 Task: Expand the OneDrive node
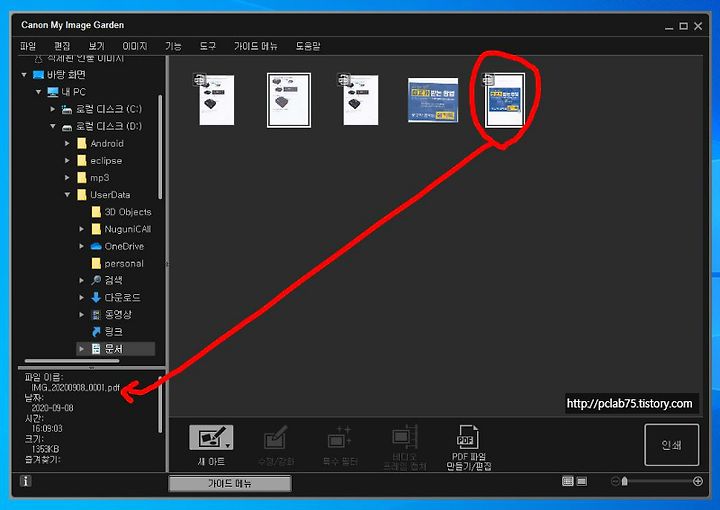pyautogui.click(x=82, y=246)
